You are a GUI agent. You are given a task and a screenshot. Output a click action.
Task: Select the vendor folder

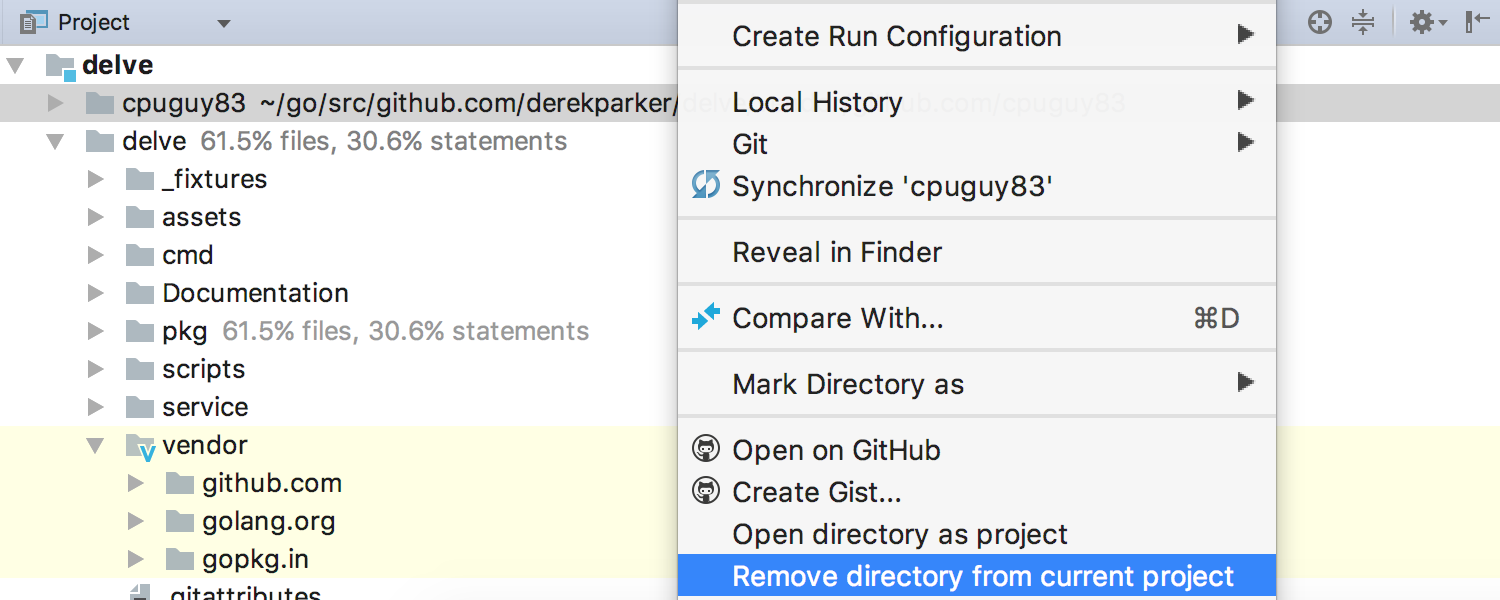point(205,446)
